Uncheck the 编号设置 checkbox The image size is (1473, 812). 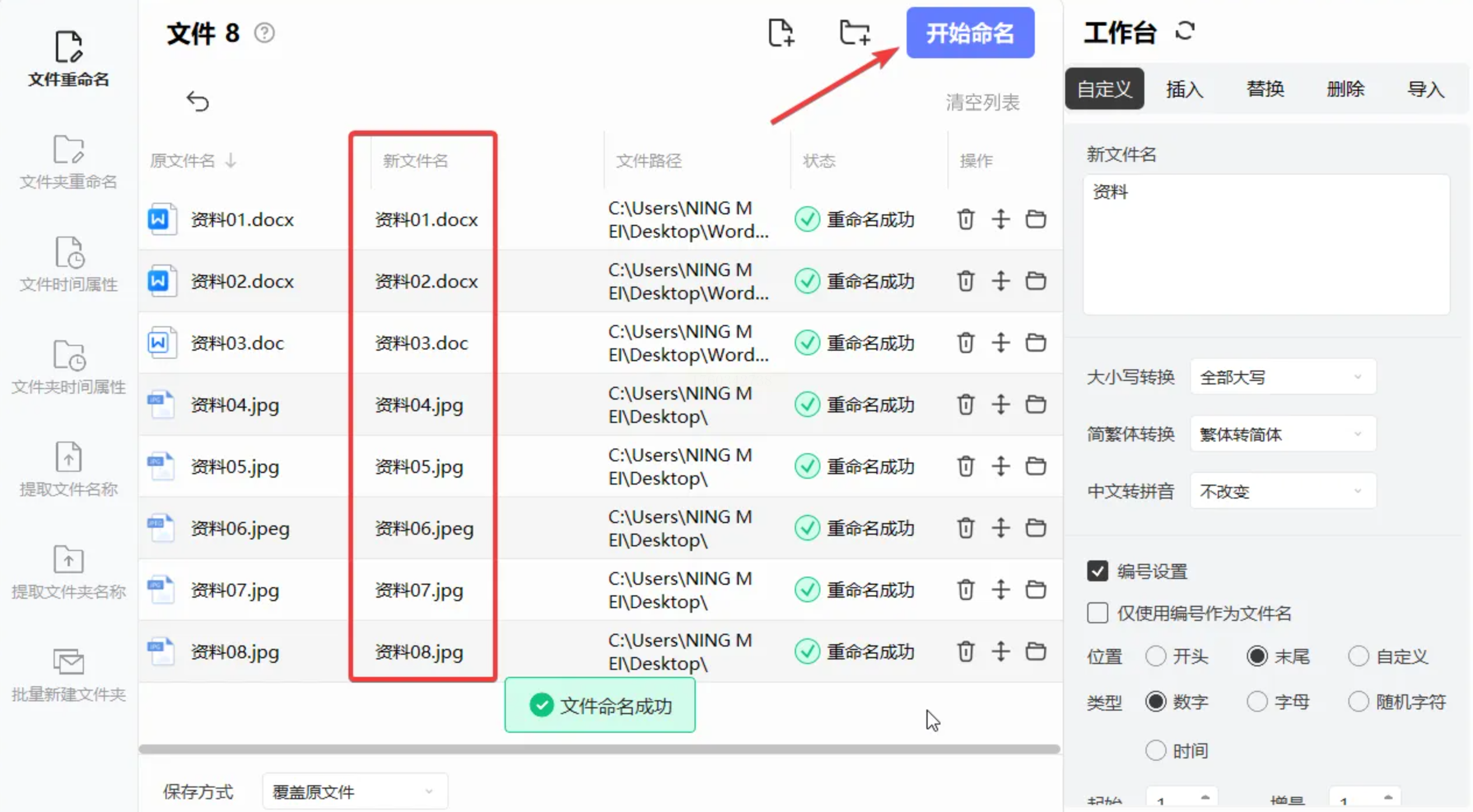click(1097, 571)
